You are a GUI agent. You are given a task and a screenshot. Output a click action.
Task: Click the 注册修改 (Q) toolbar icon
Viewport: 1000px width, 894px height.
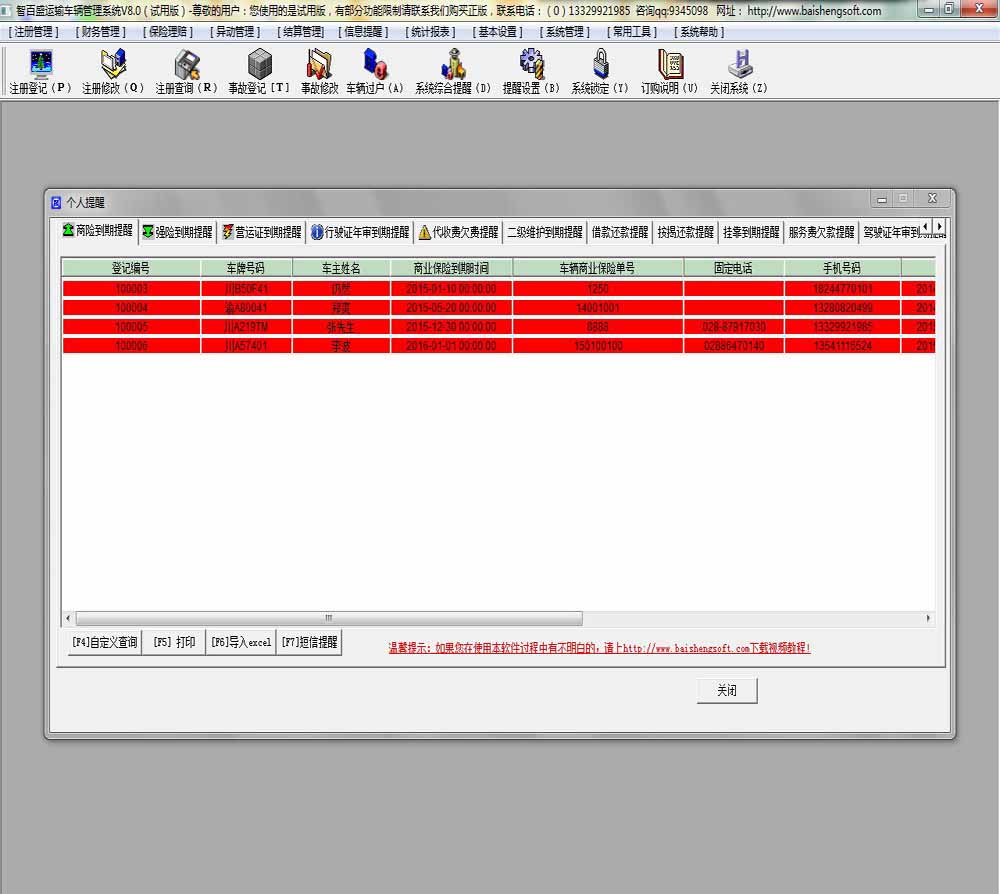[x=113, y=71]
